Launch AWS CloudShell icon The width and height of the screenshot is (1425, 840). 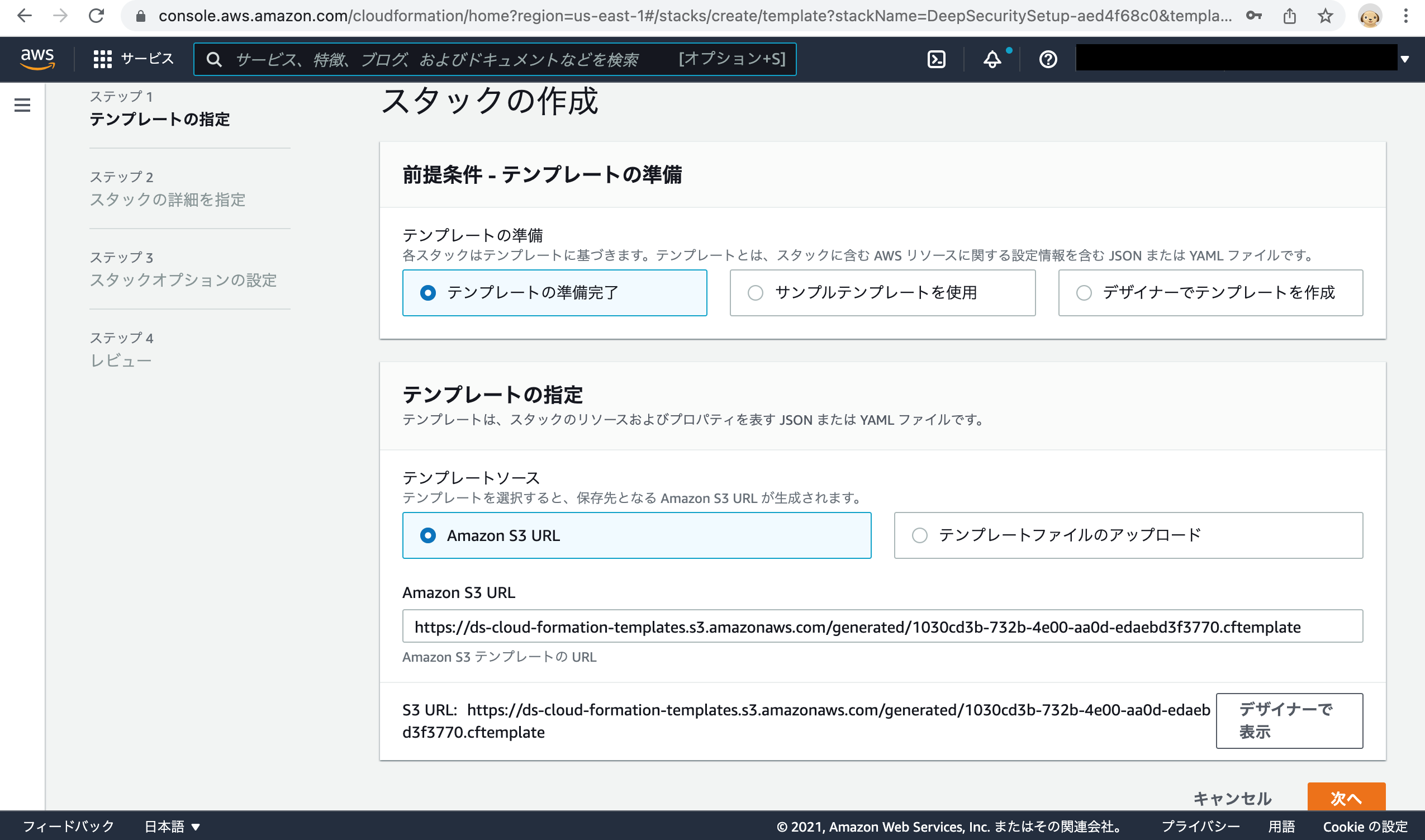(x=937, y=59)
